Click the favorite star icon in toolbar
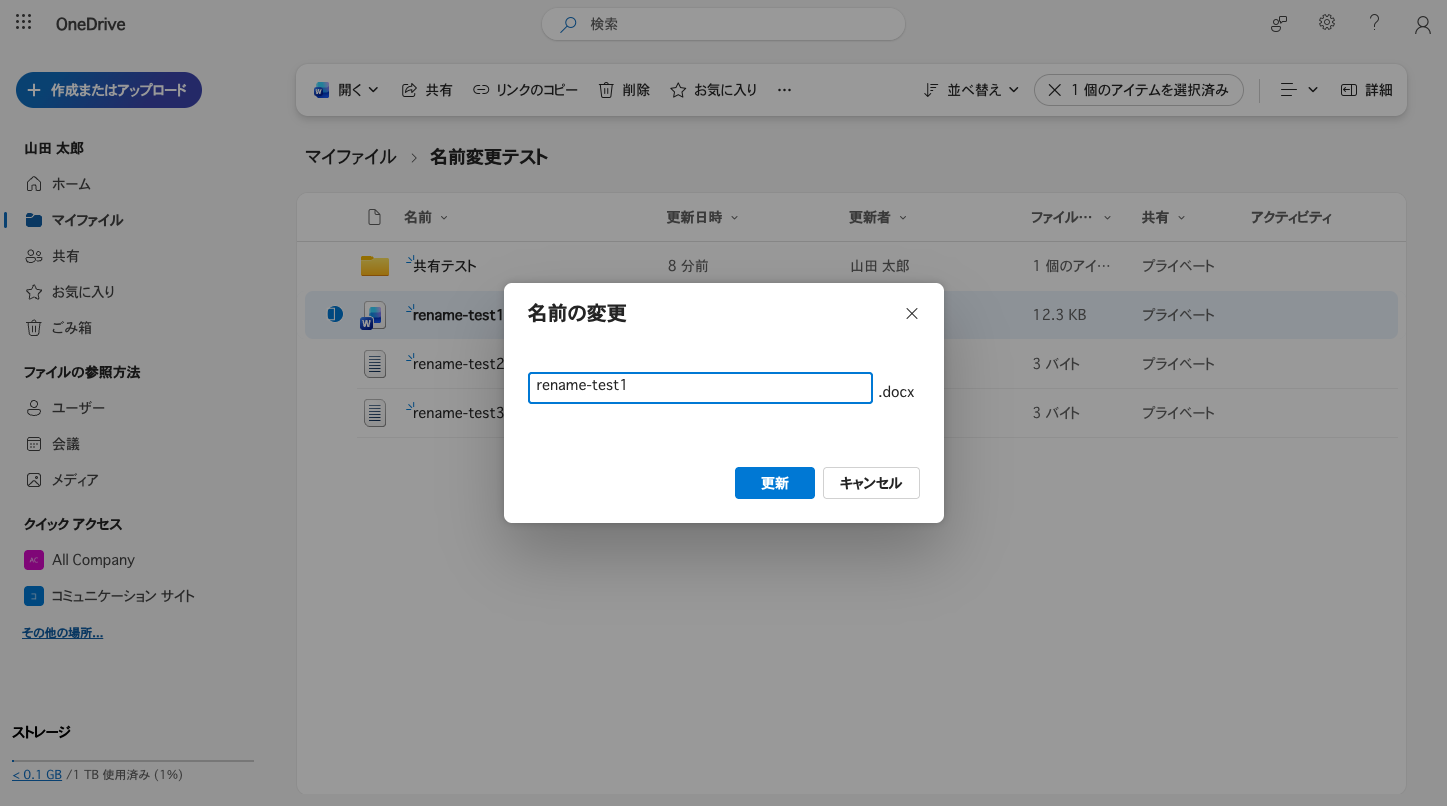This screenshot has width=1447, height=806. pyautogui.click(x=678, y=90)
